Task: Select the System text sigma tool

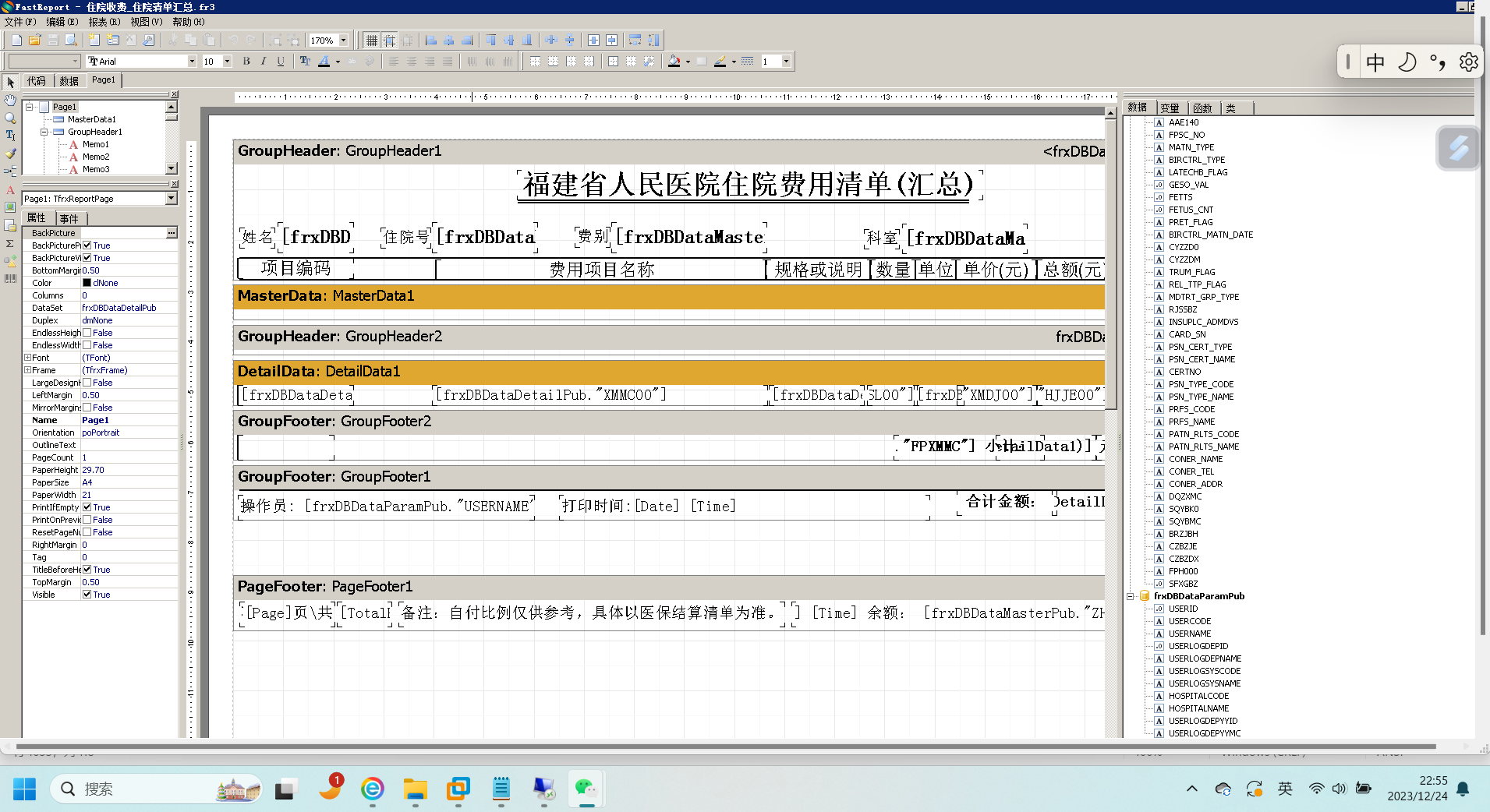Action: coord(10,243)
